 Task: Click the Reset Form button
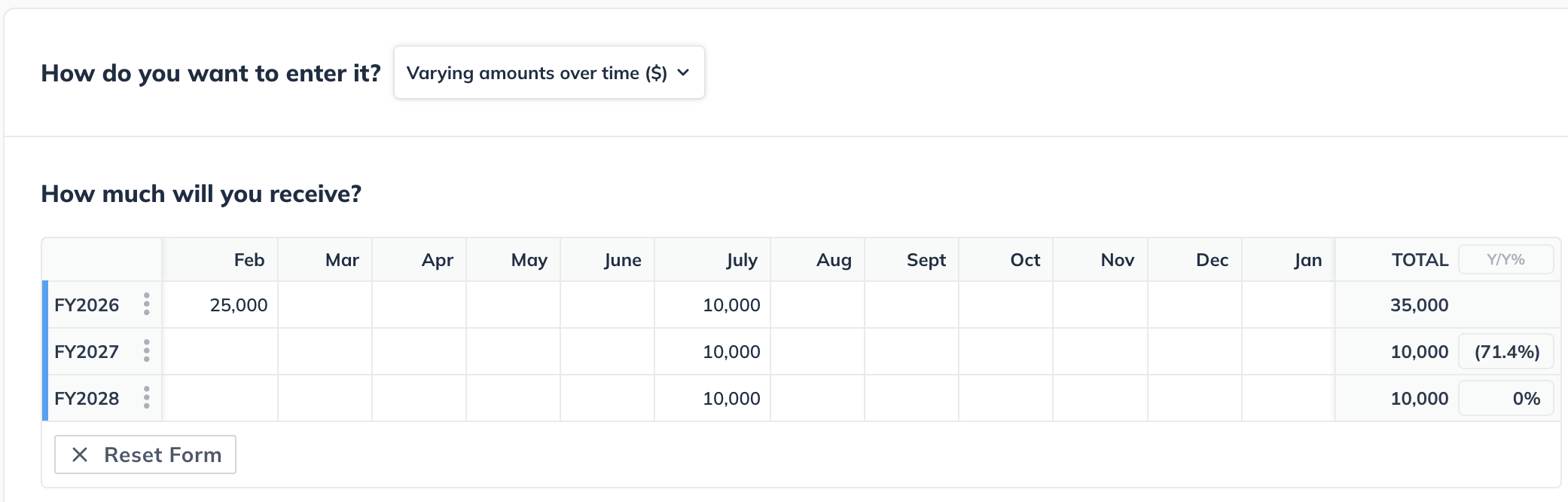point(145,455)
